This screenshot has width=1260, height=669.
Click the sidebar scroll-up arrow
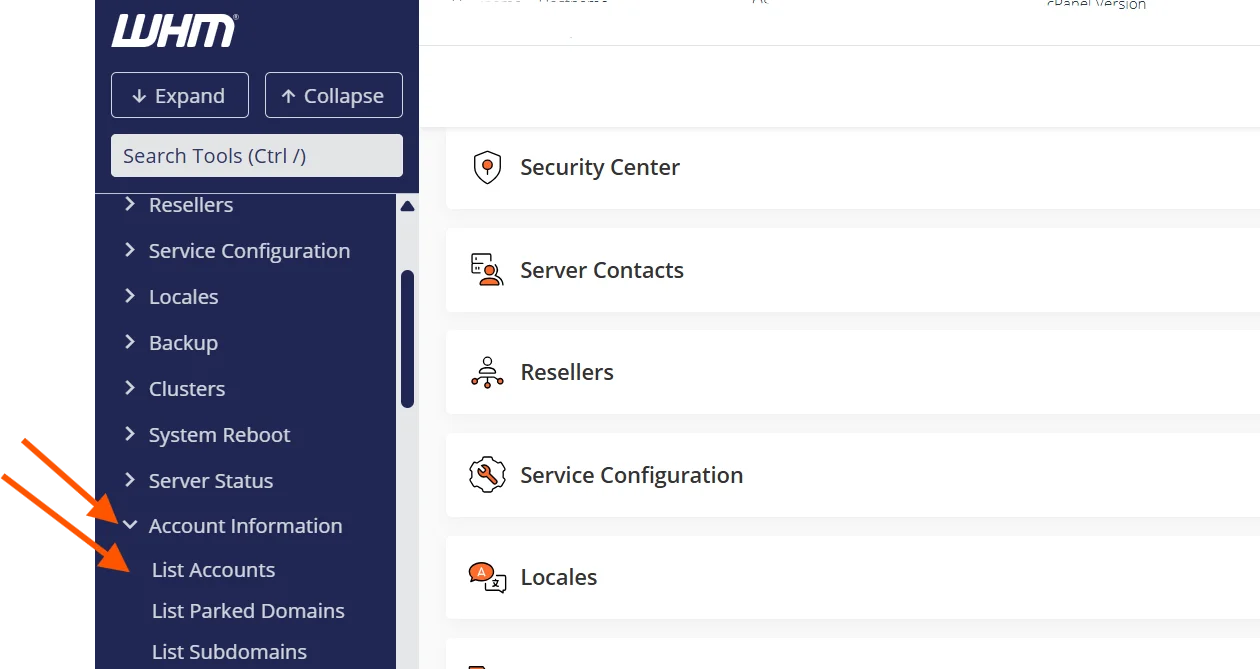pos(407,207)
